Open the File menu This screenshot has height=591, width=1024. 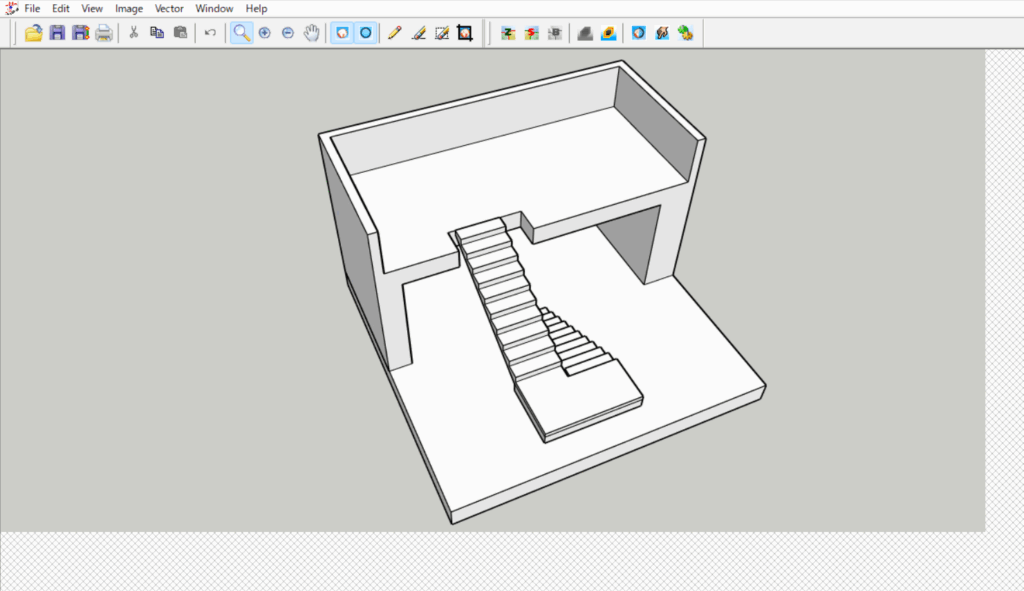[x=32, y=8]
